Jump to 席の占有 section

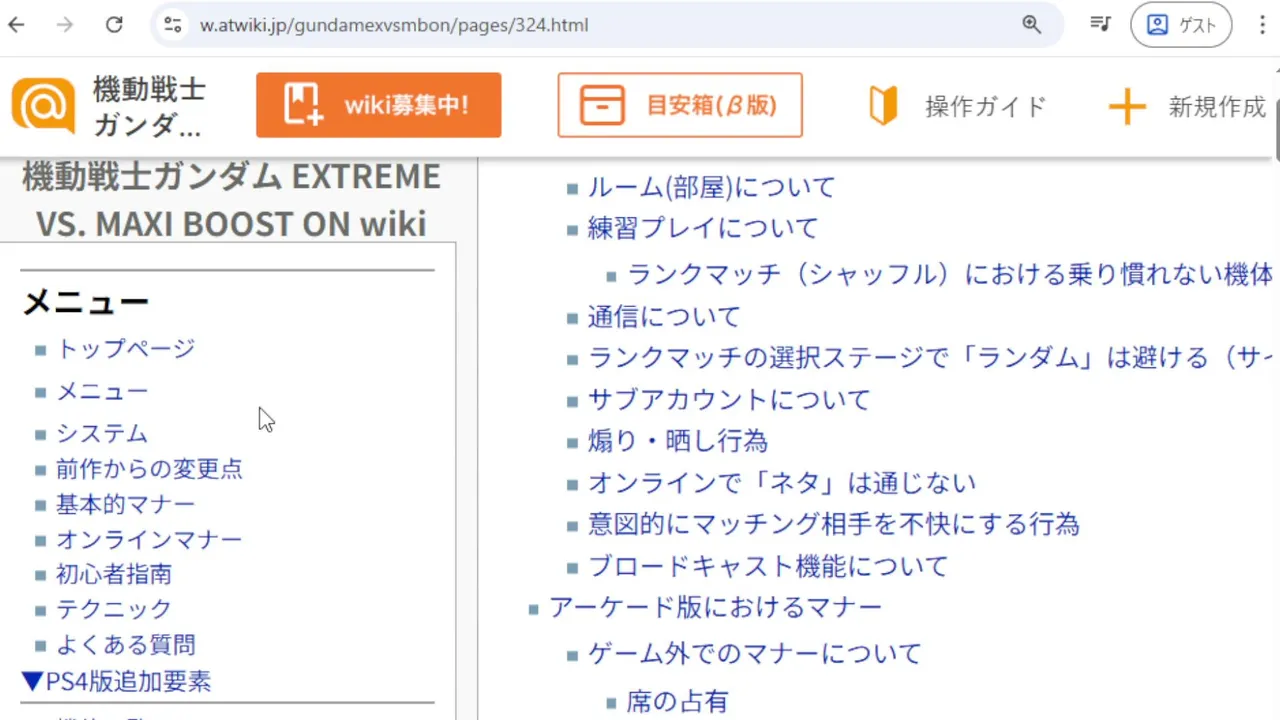coord(678,701)
